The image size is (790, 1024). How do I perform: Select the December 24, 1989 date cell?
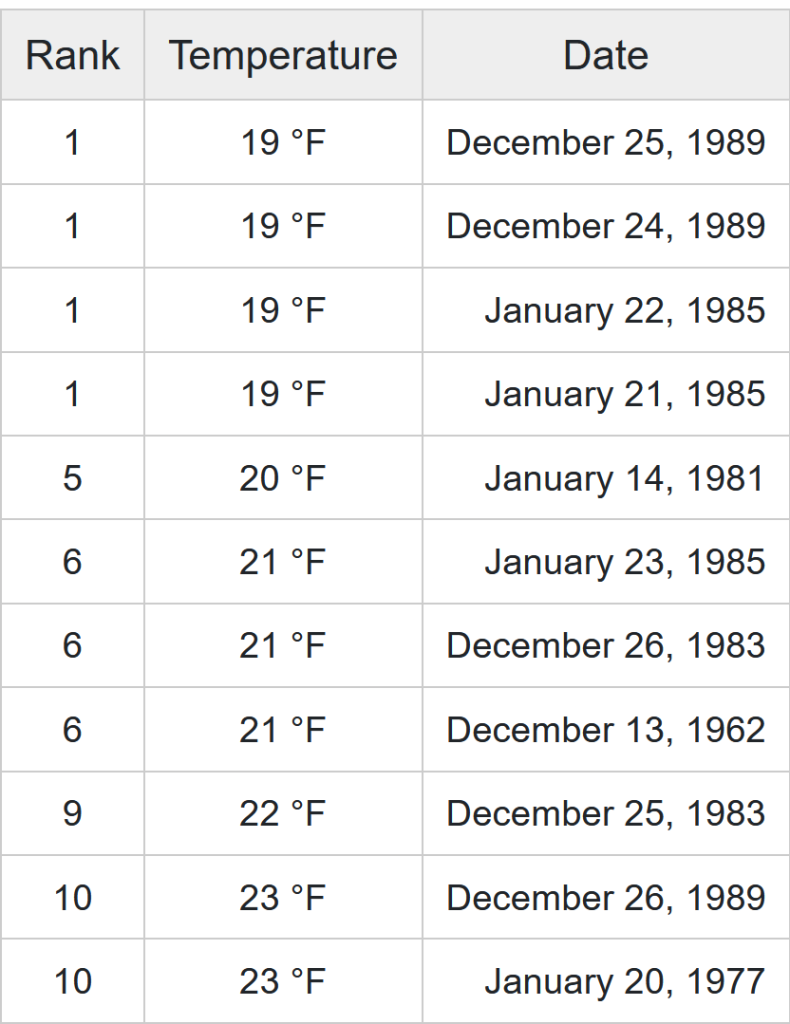coord(606,226)
